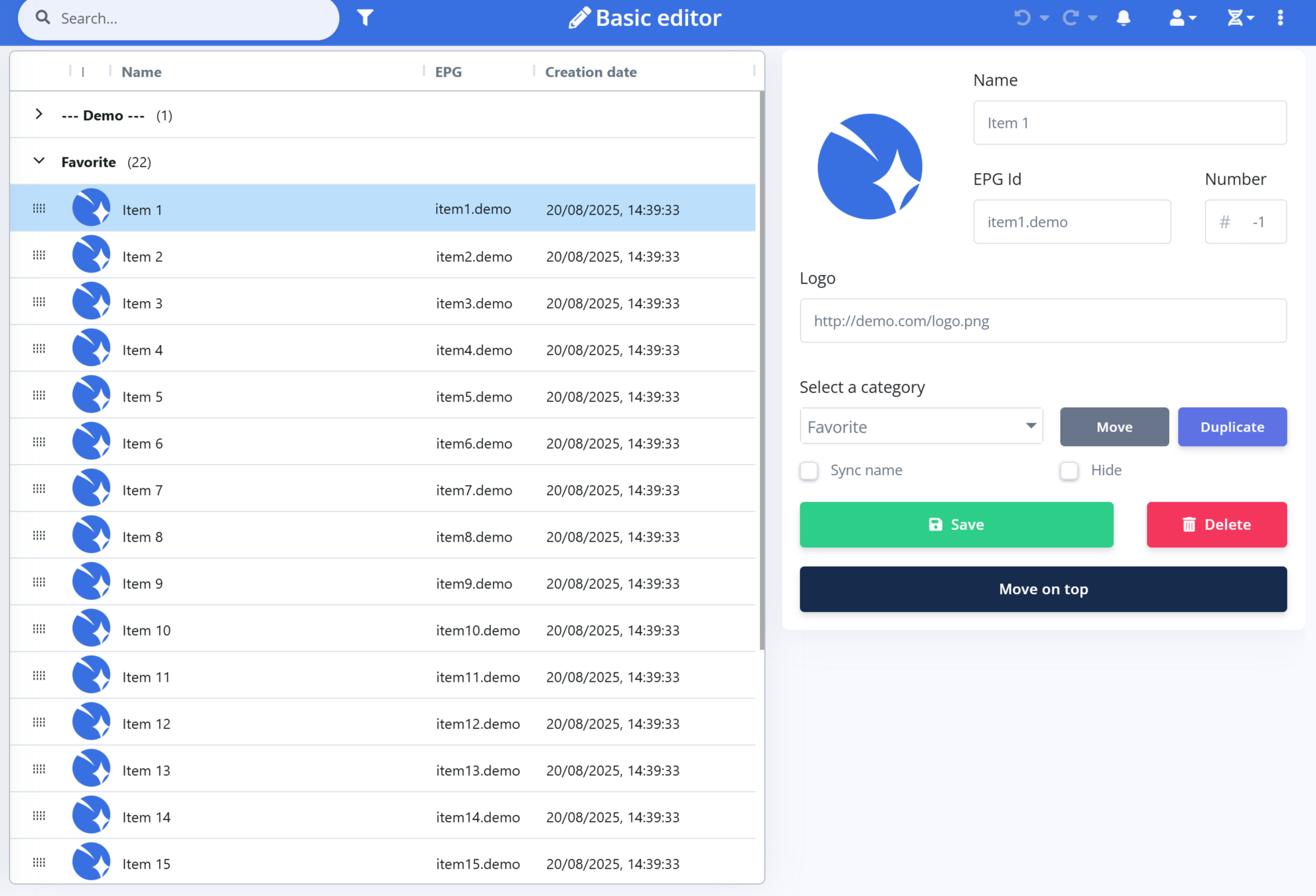The width and height of the screenshot is (1316, 896).
Task: Collapse the Favorite group
Action: coord(38,161)
